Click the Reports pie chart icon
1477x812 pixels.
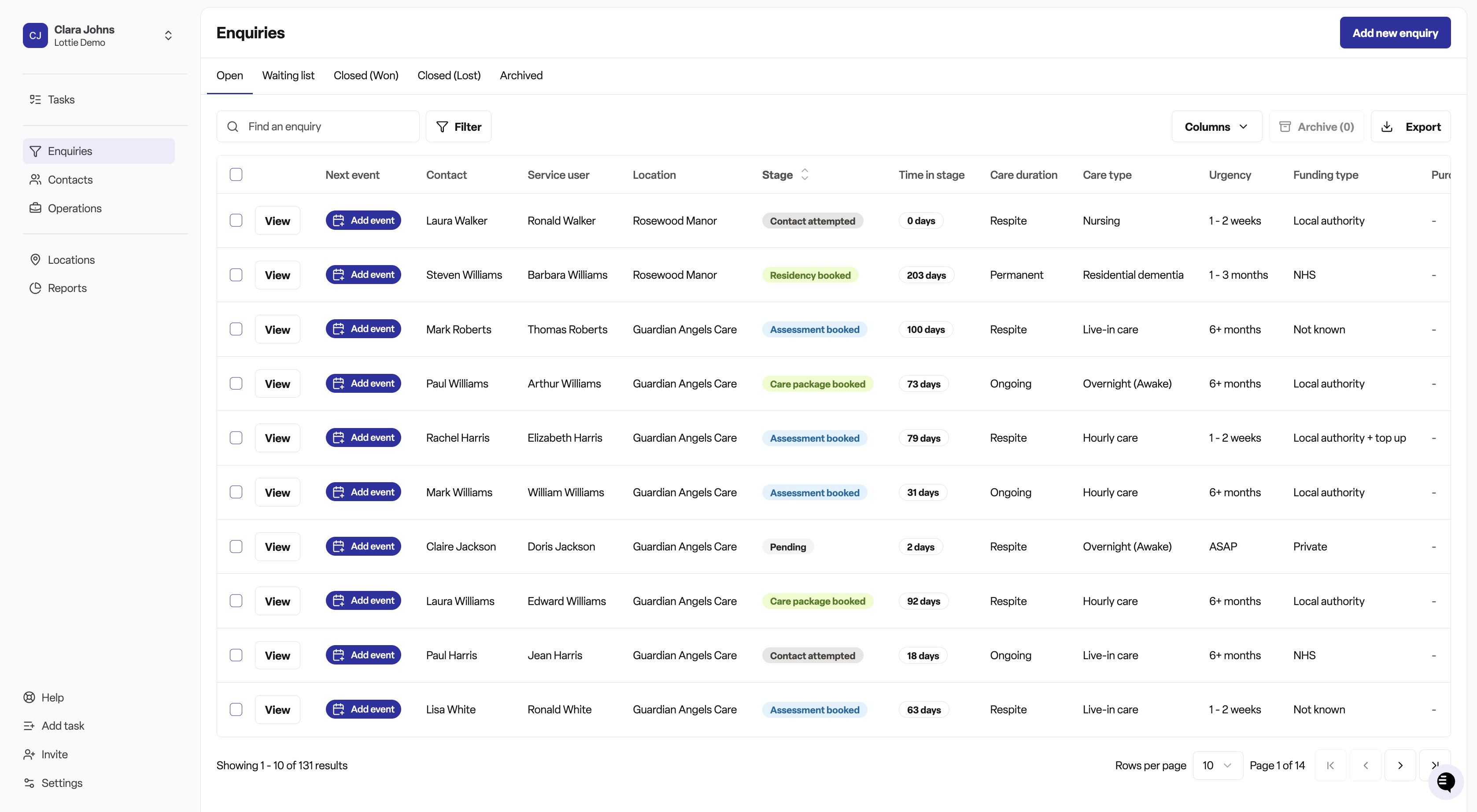pyautogui.click(x=35, y=288)
